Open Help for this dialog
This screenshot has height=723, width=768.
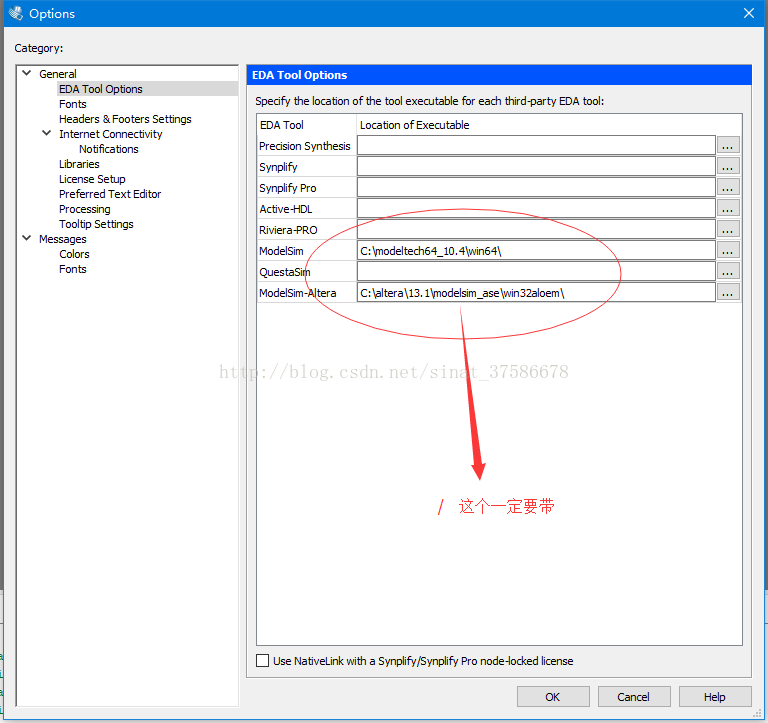pyautogui.click(x=715, y=697)
